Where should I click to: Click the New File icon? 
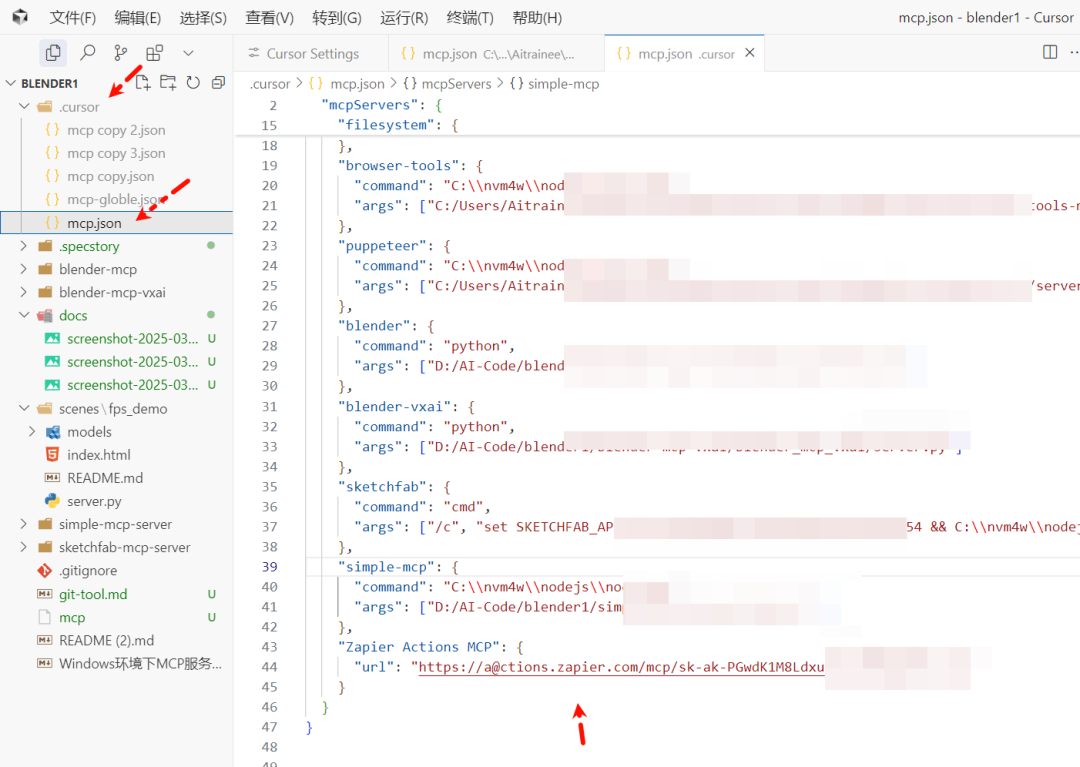pyautogui.click(x=143, y=83)
